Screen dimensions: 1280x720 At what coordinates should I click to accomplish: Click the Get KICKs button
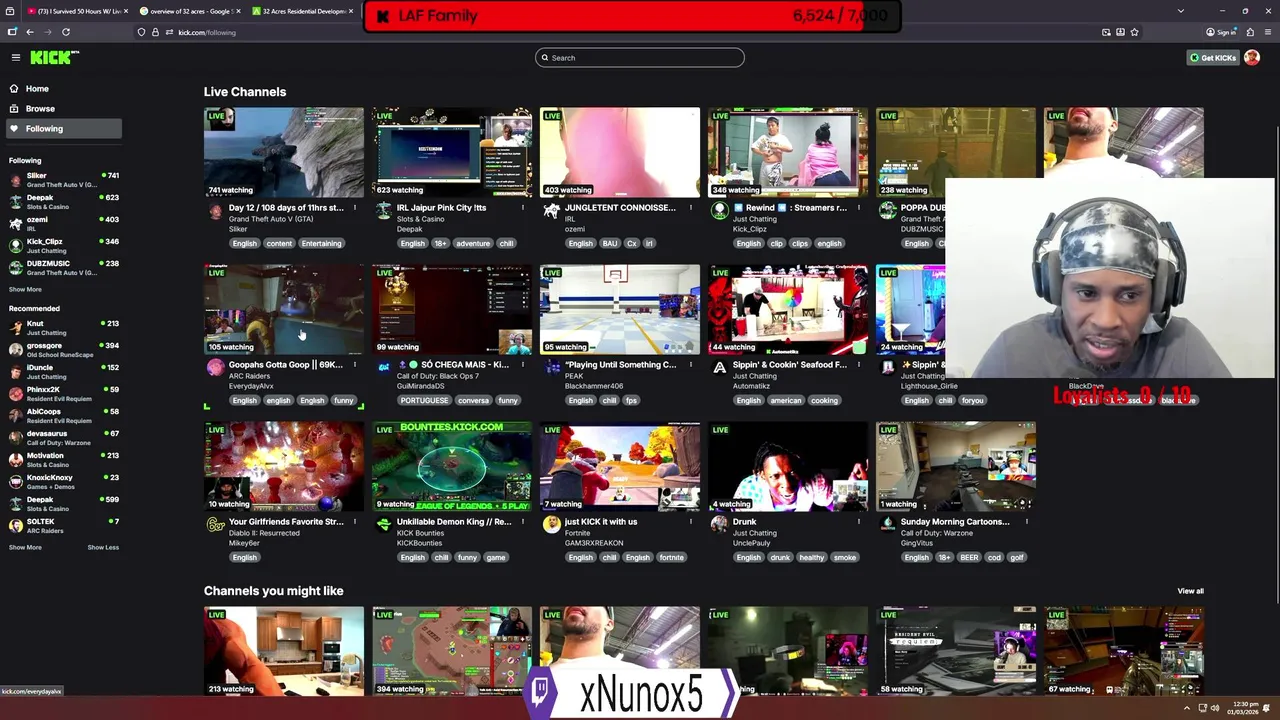(1213, 58)
